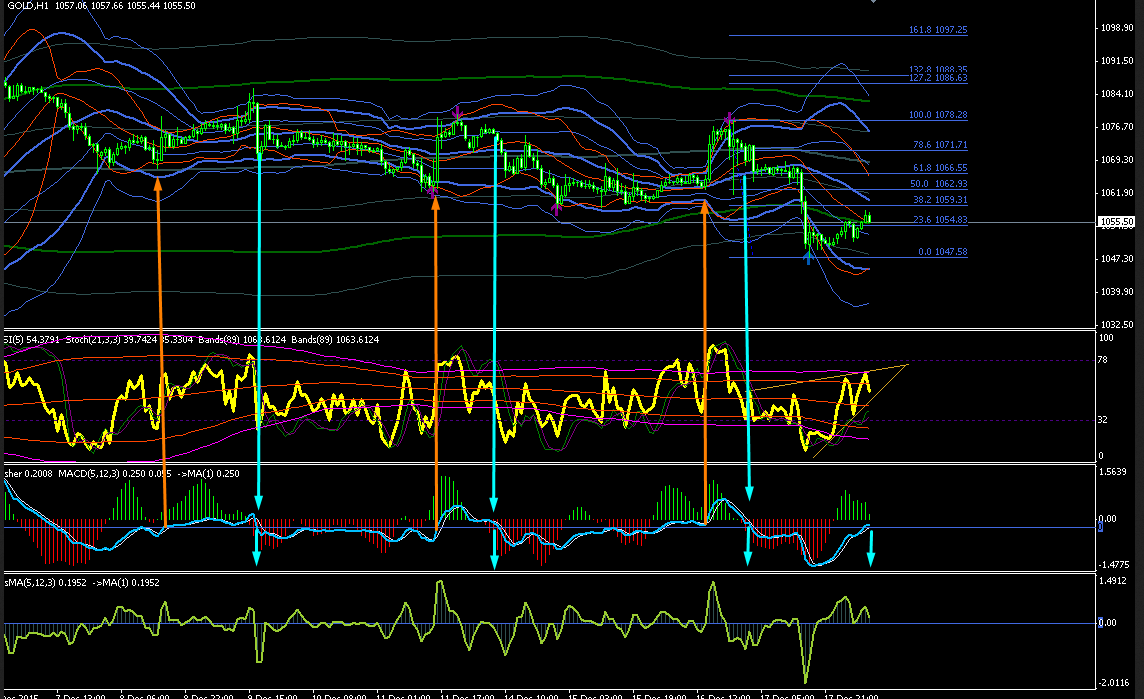Click the 1061.90 price axis value
Image resolution: width=1144 pixels, height=699 pixels.
[1117, 193]
